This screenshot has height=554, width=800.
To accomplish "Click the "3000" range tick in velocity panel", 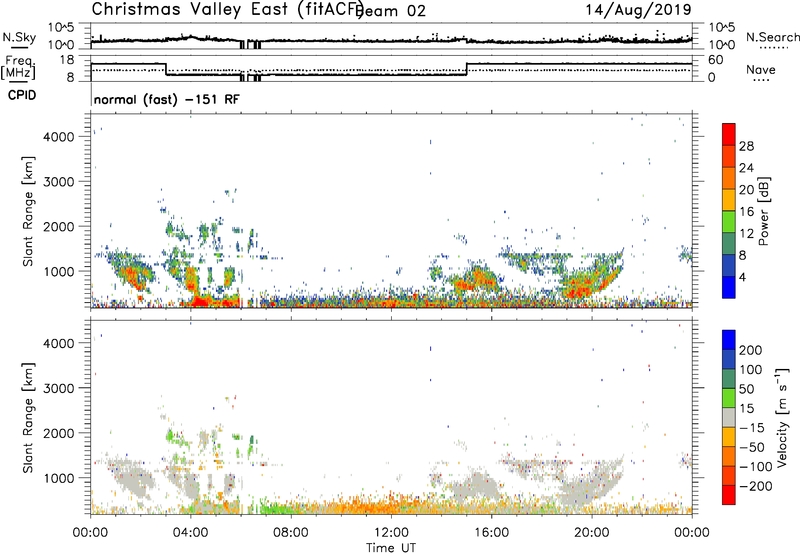I will click(x=59, y=388).
